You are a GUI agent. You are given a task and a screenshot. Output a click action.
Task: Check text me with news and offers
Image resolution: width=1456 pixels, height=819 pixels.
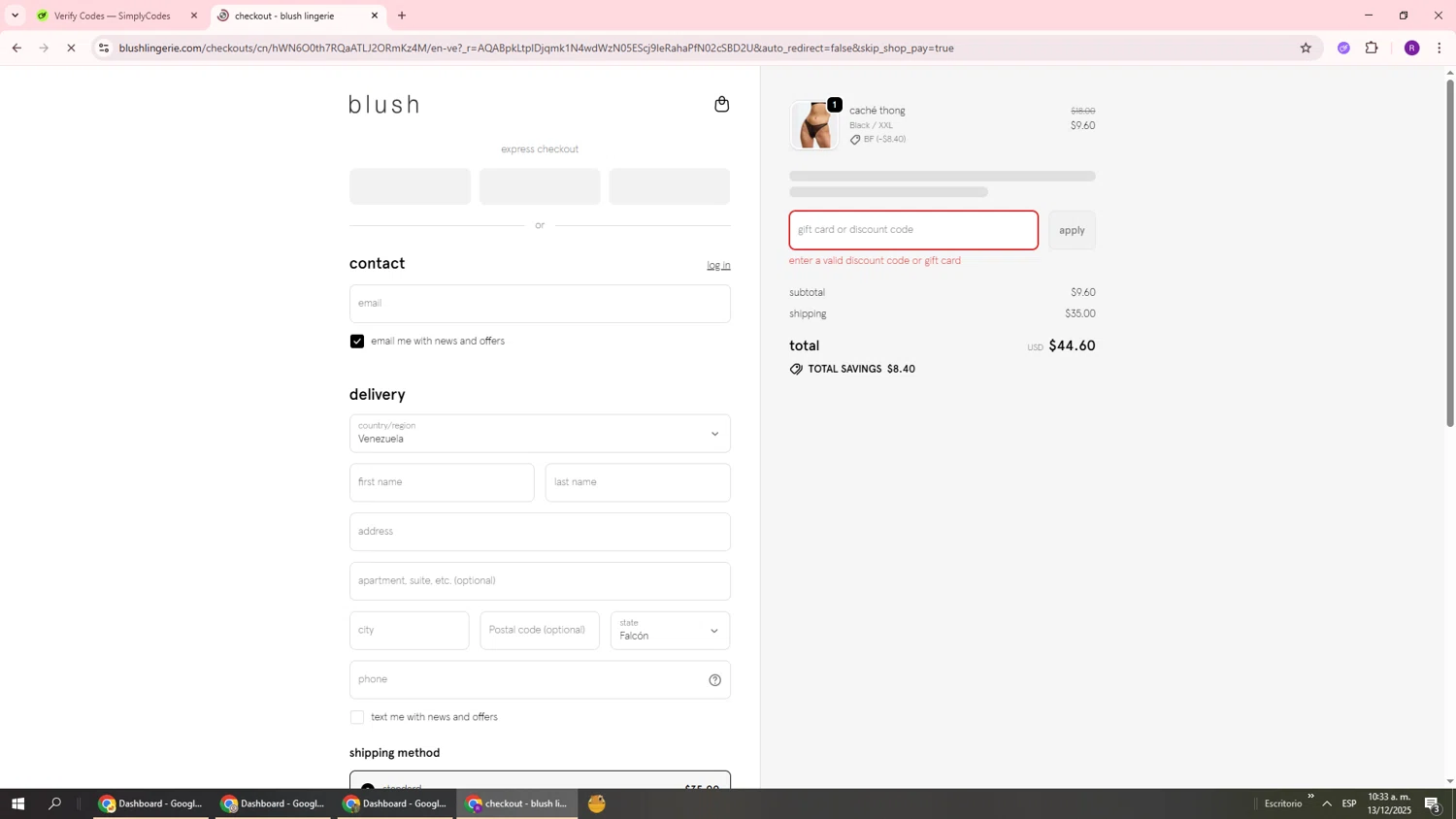click(x=357, y=717)
